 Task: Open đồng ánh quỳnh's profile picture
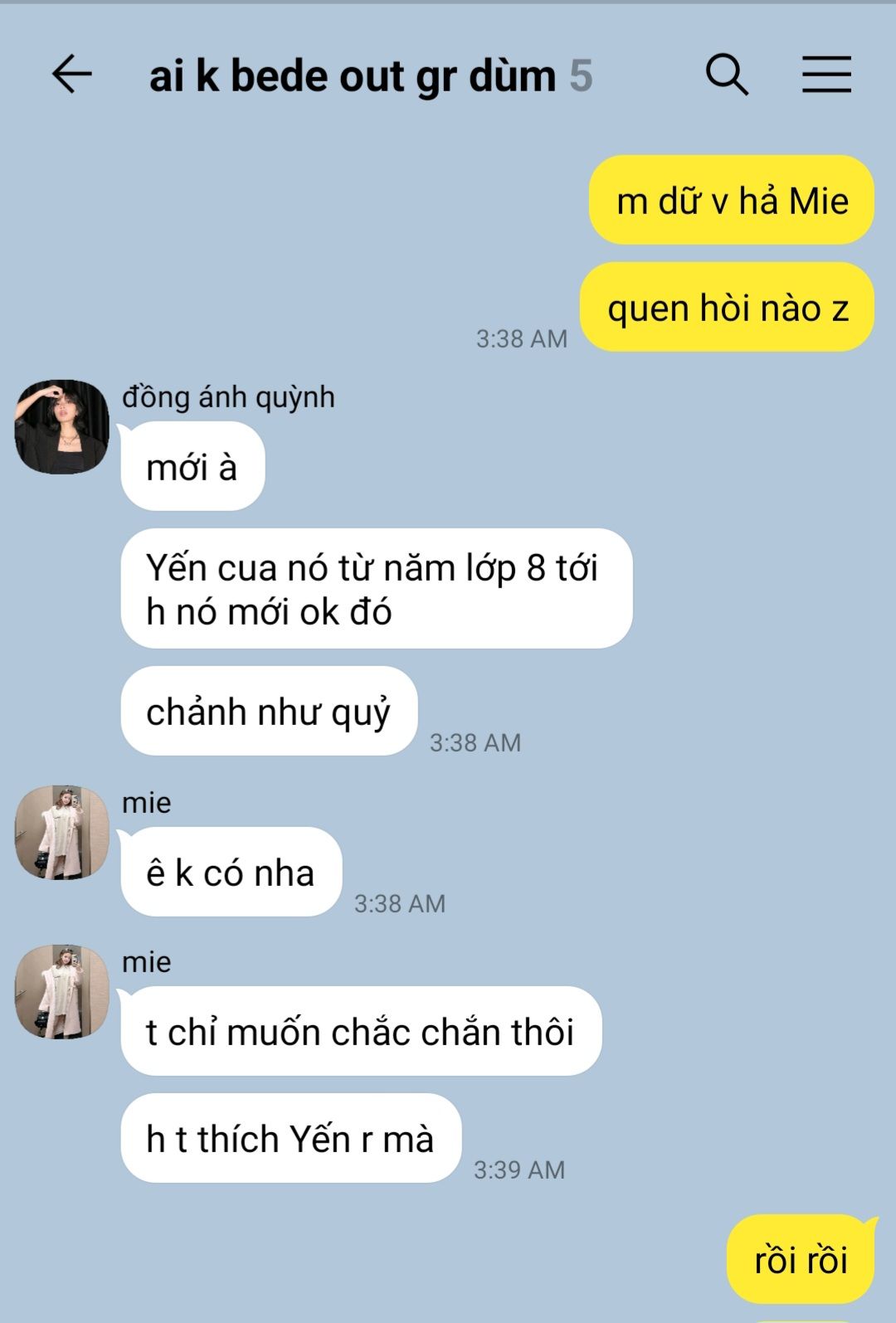pyautogui.click(x=62, y=427)
